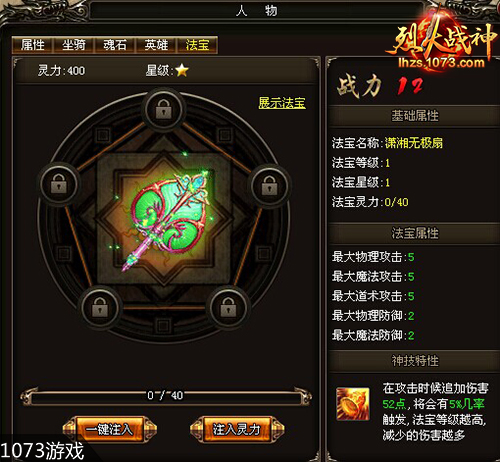Select the 法宝 tab
Image resolution: width=500 pixels, height=462 pixels.
[197, 45]
